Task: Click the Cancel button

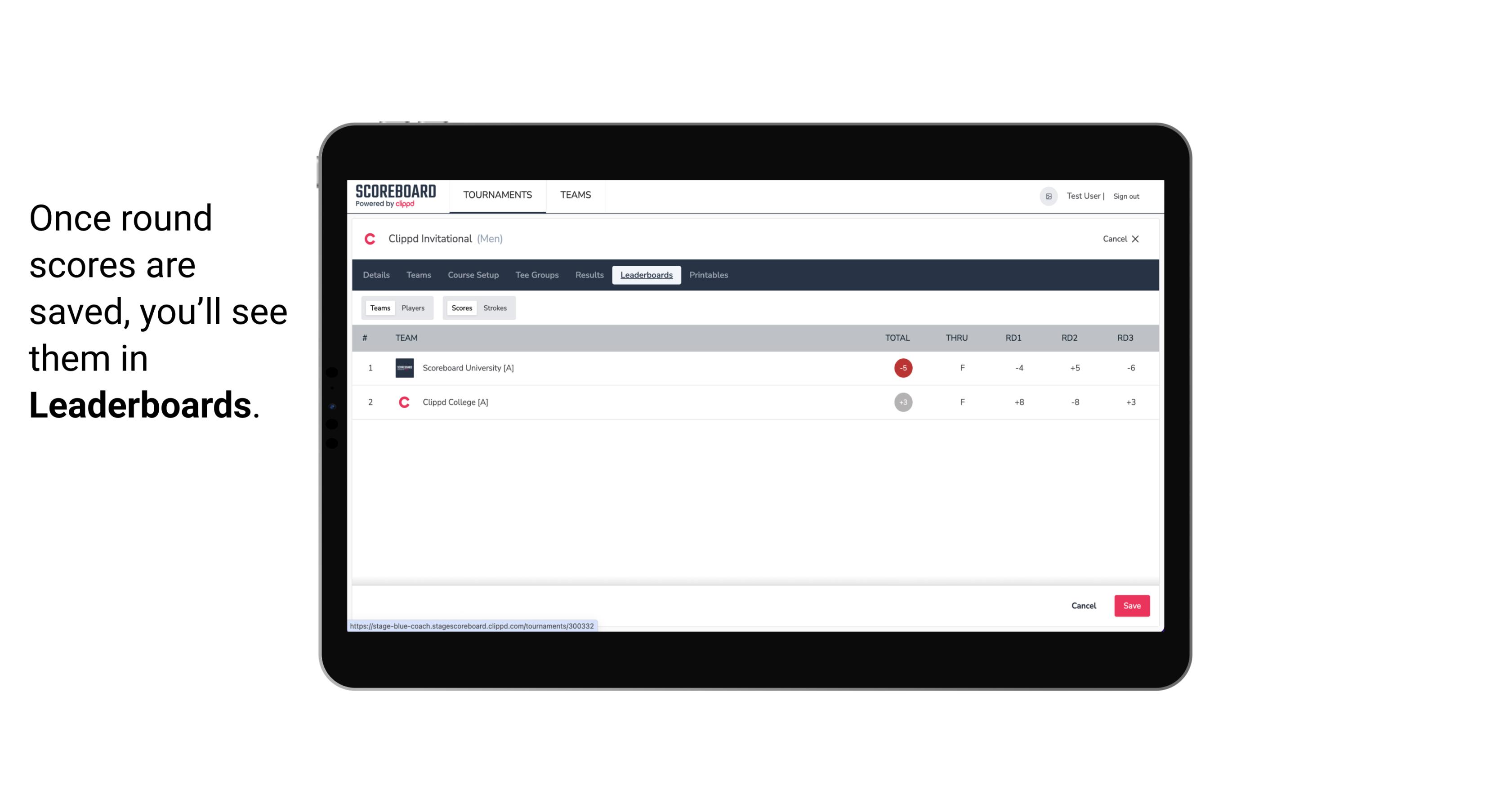Action: pyautogui.click(x=1083, y=606)
